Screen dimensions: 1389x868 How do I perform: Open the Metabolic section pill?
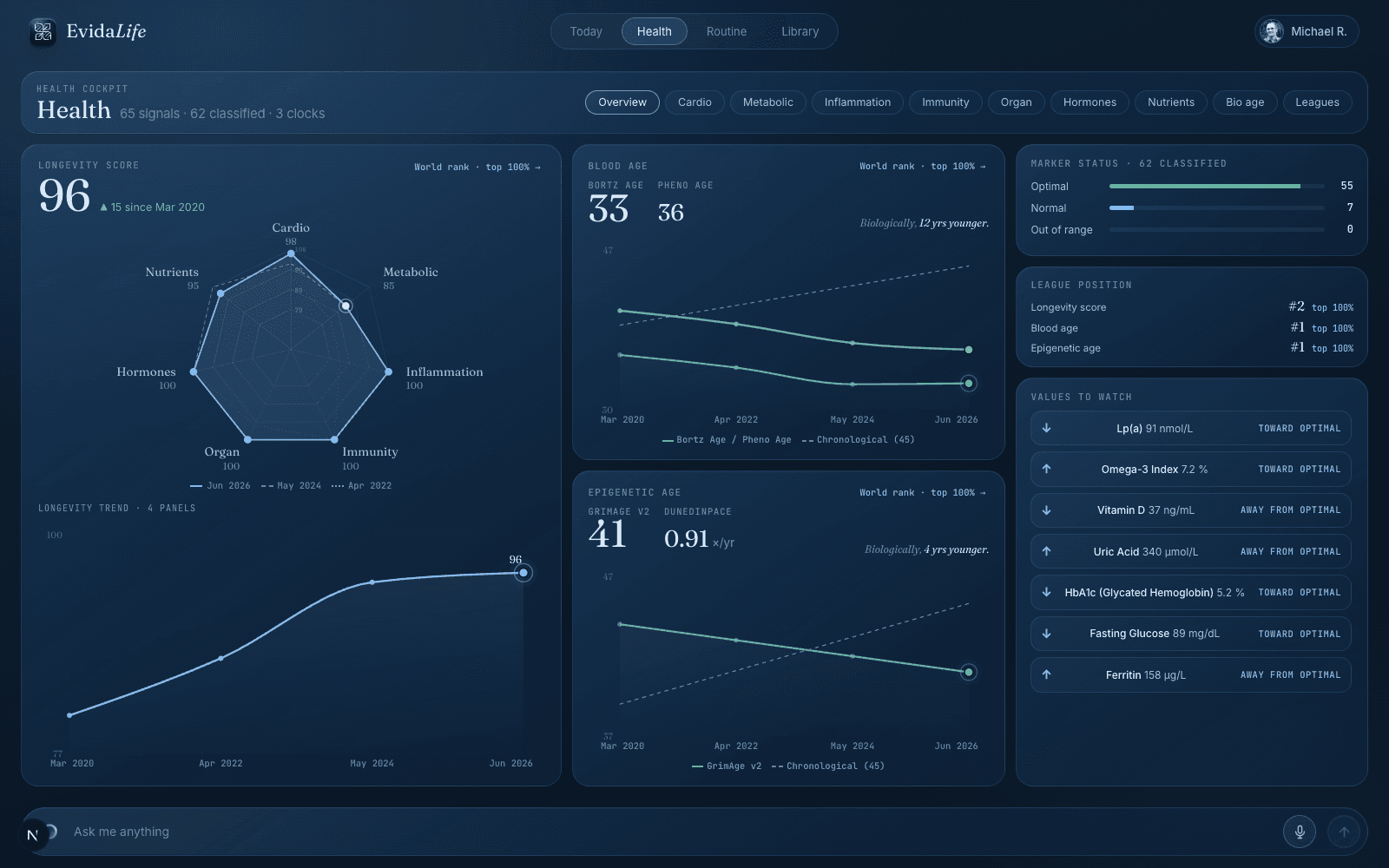(768, 102)
